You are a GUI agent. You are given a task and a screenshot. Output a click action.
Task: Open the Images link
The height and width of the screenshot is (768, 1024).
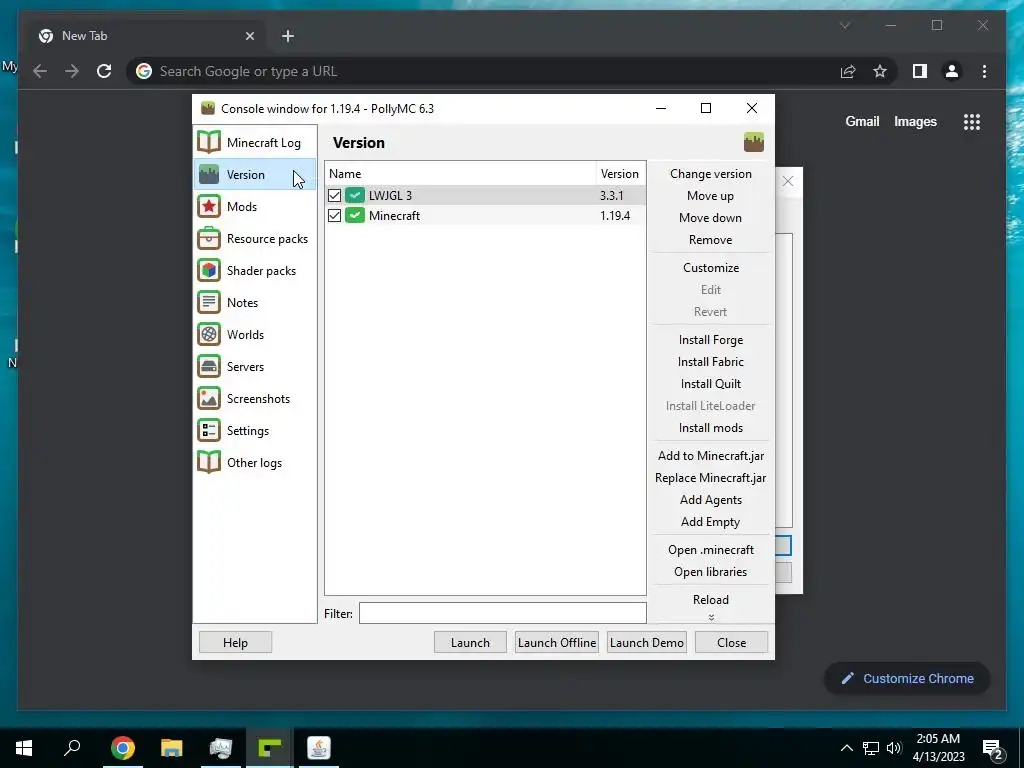(915, 121)
